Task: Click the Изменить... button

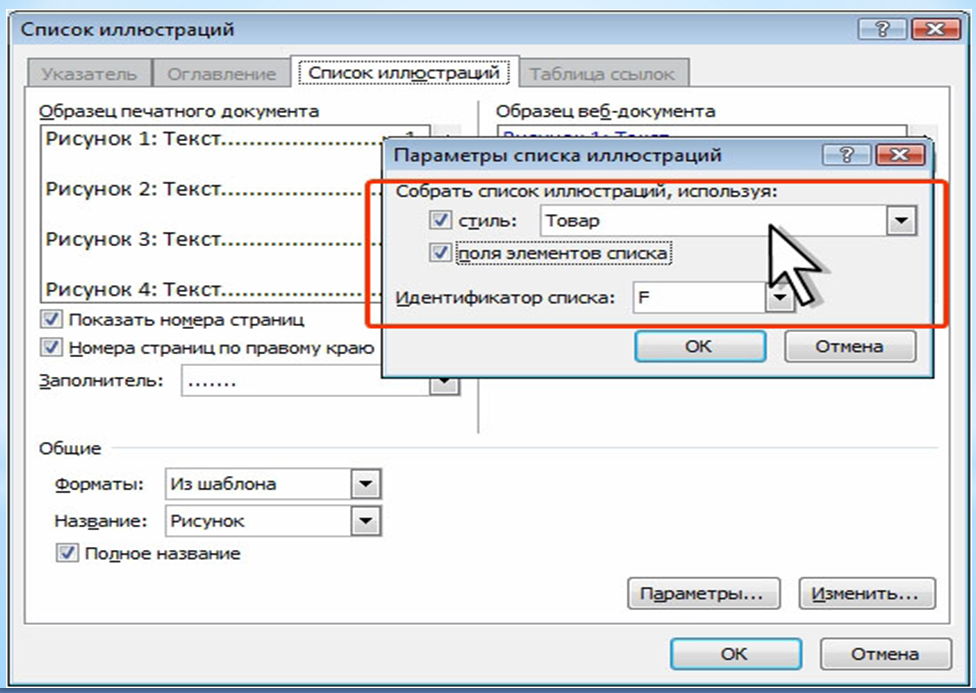Action: point(866,593)
